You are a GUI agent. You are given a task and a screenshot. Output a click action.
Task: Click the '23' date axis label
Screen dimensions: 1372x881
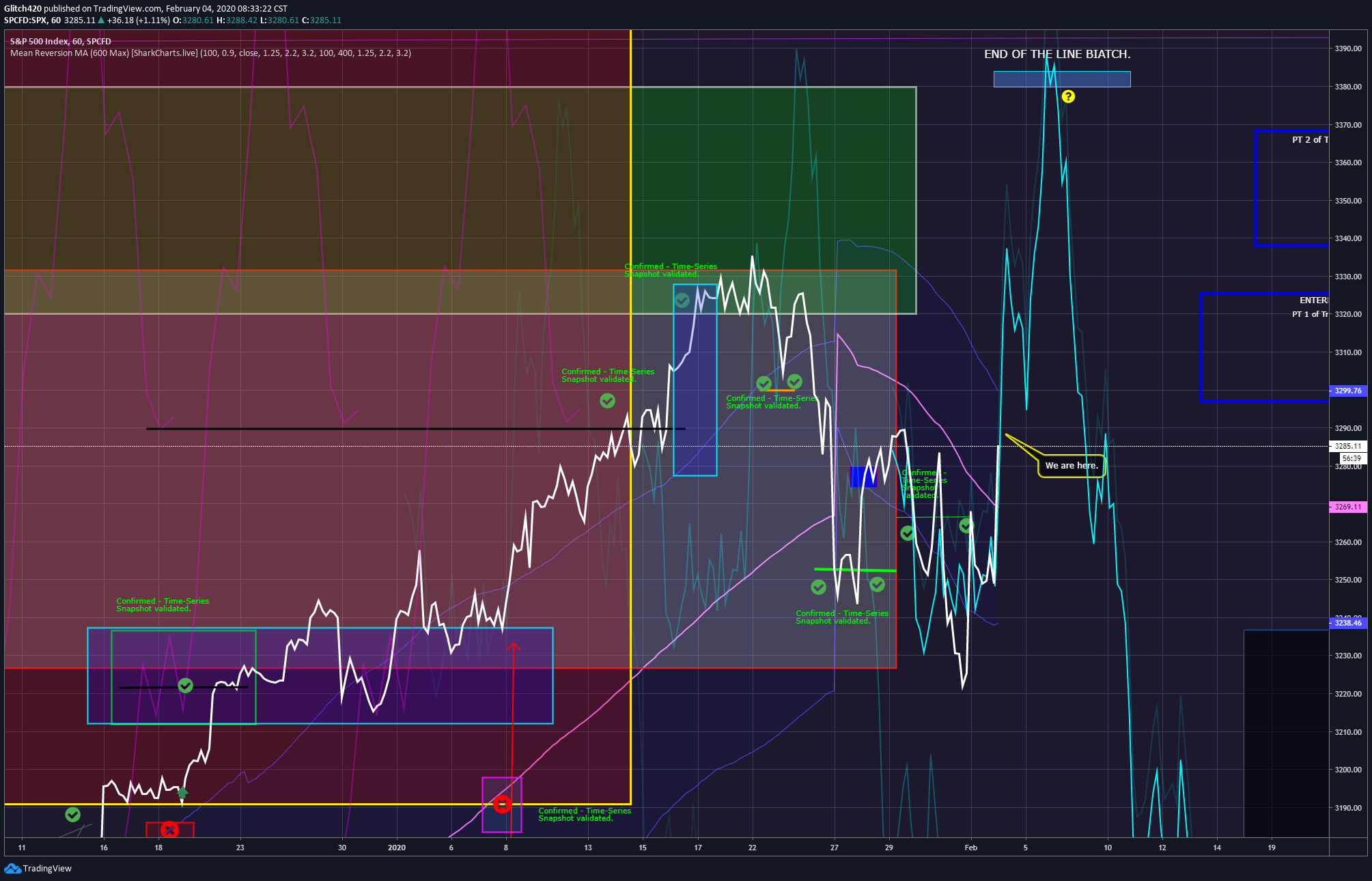[x=240, y=848]
